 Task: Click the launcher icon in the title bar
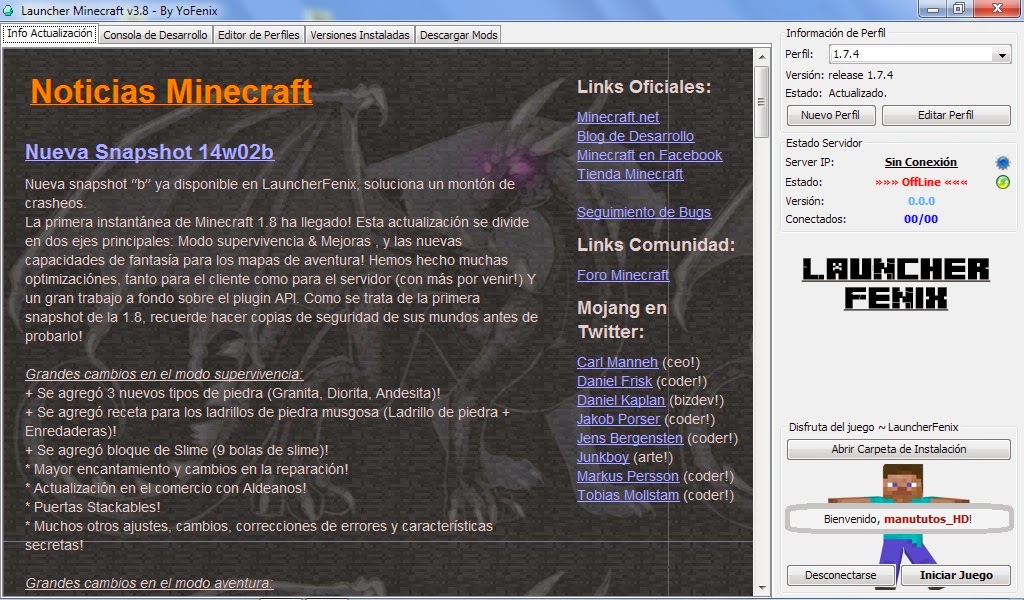point(9,9)
